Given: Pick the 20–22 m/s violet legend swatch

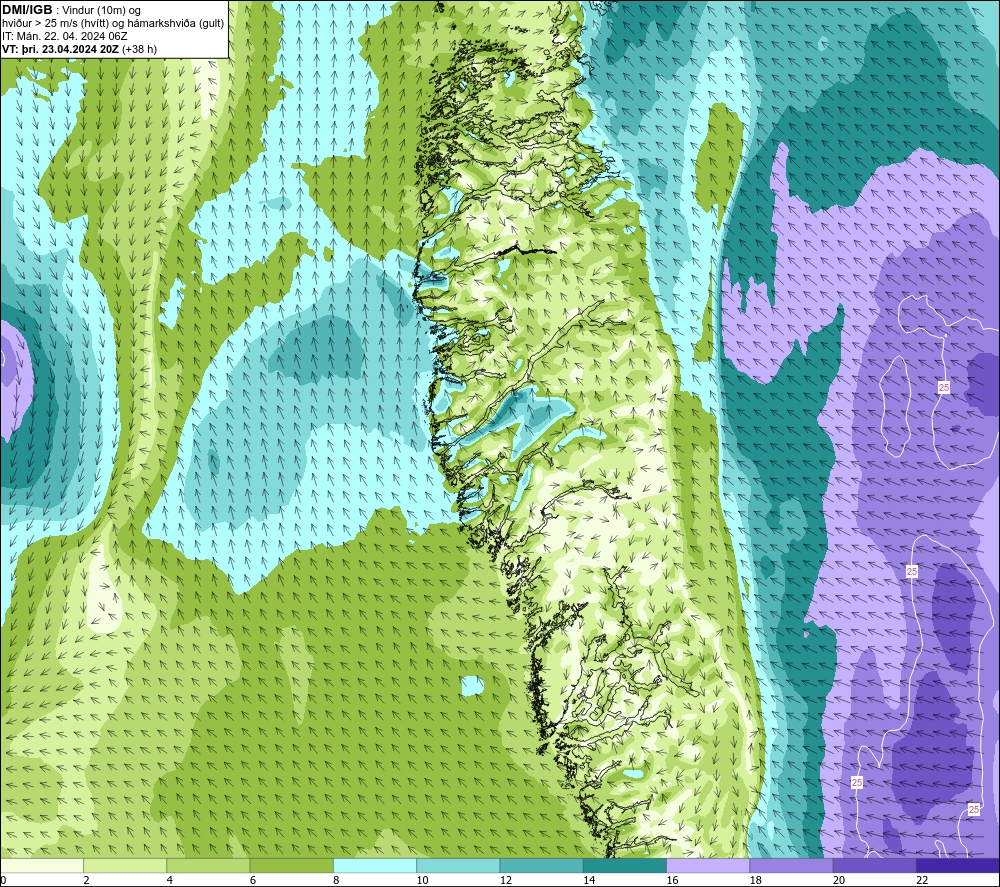Looking at the screenshot, I should tap(875, 865).
